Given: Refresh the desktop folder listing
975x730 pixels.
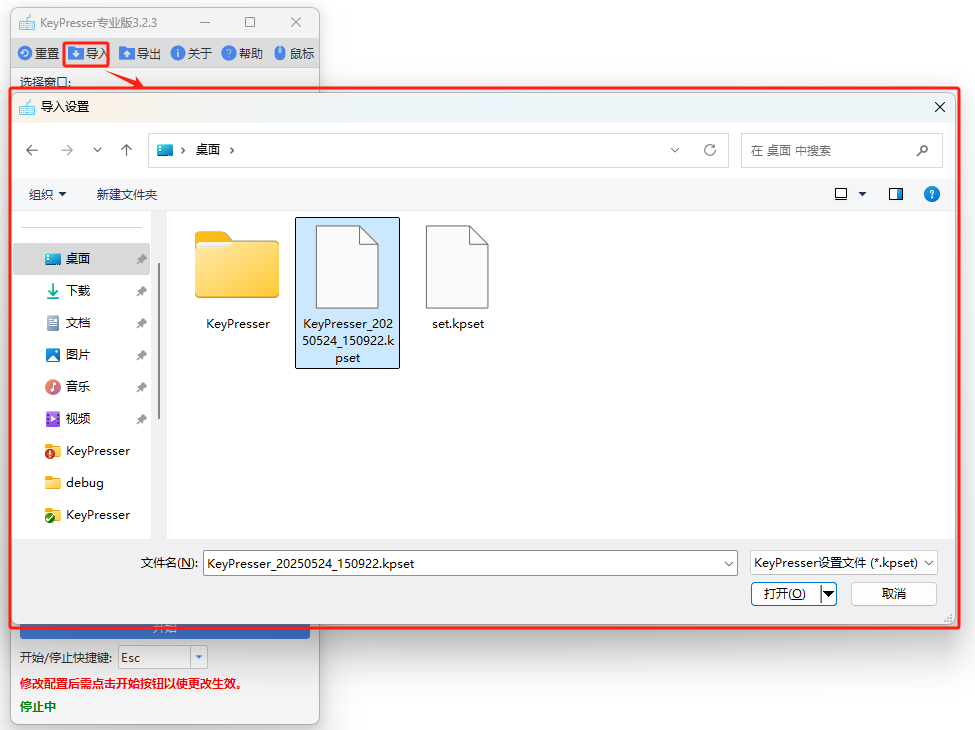Looking at the screenshot, I should 709,150.
